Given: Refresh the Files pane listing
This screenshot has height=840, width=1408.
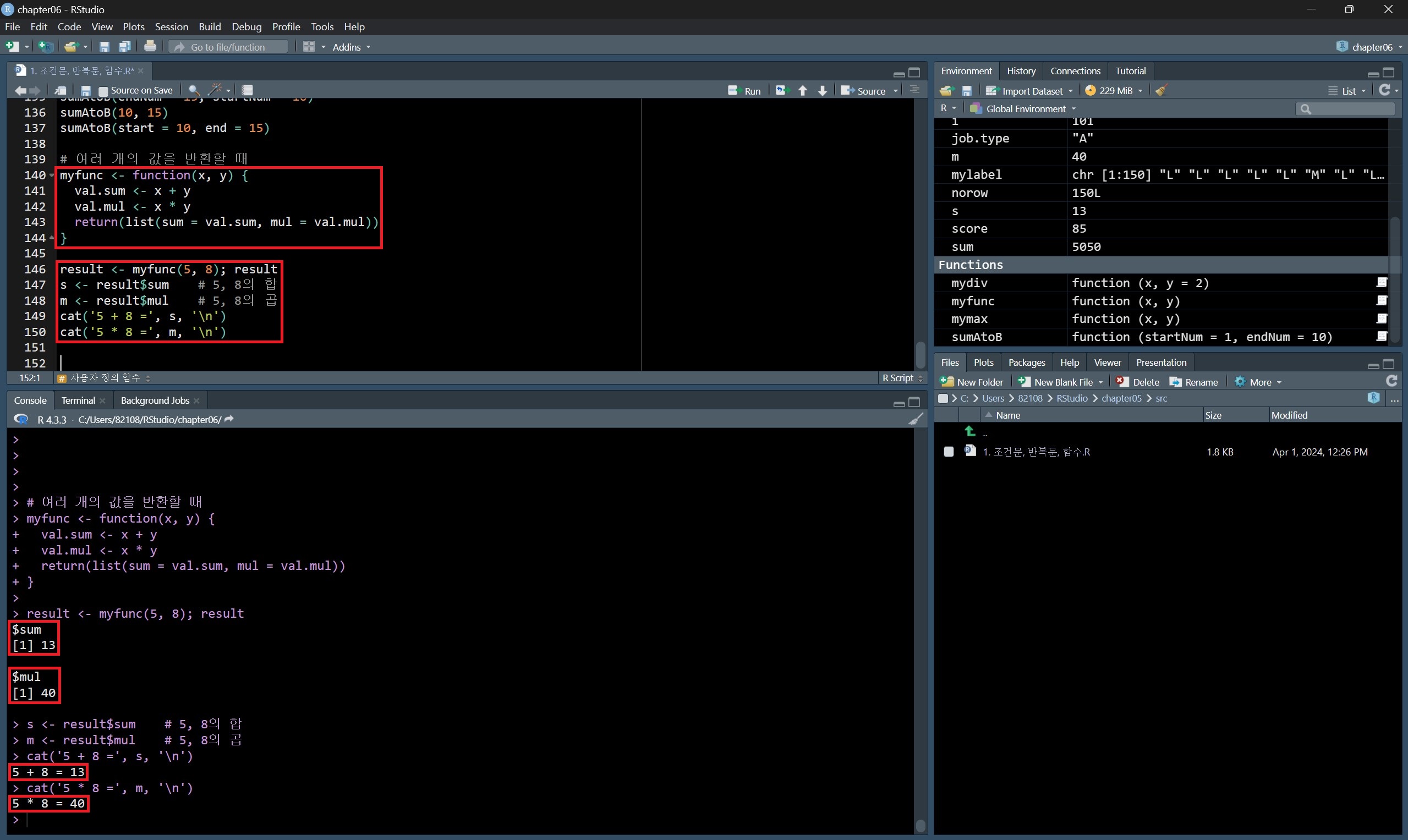Looking at the screenshot, I should pos(1391,382).
